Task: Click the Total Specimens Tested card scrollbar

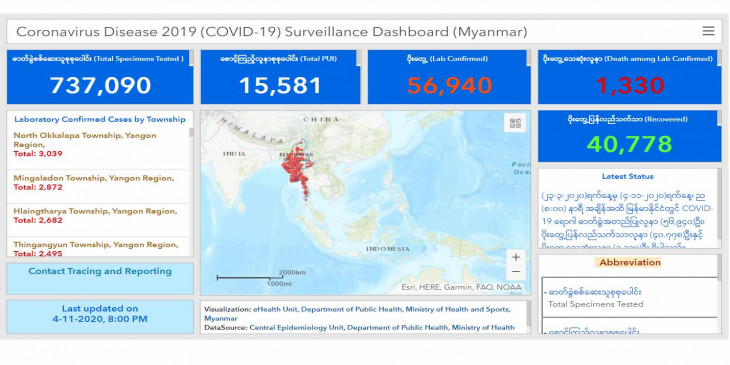Action: 191,58
